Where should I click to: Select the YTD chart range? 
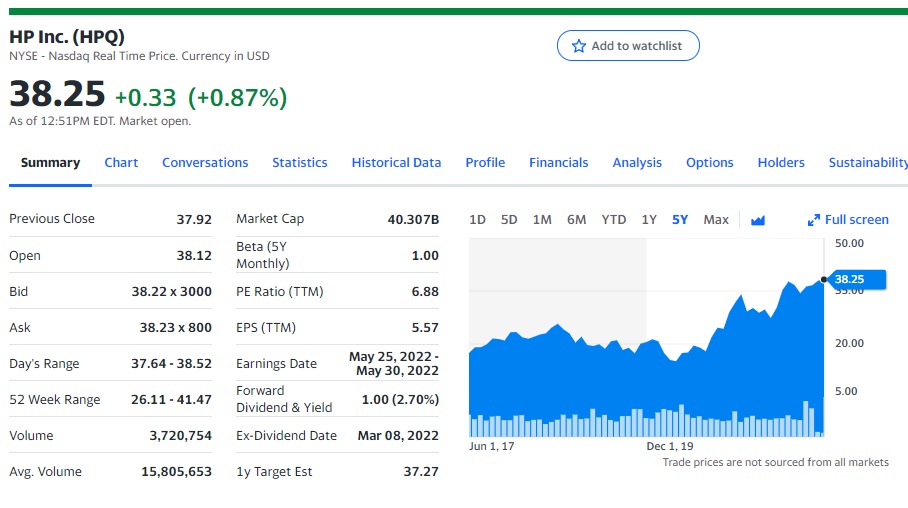(x=614, y=220)
